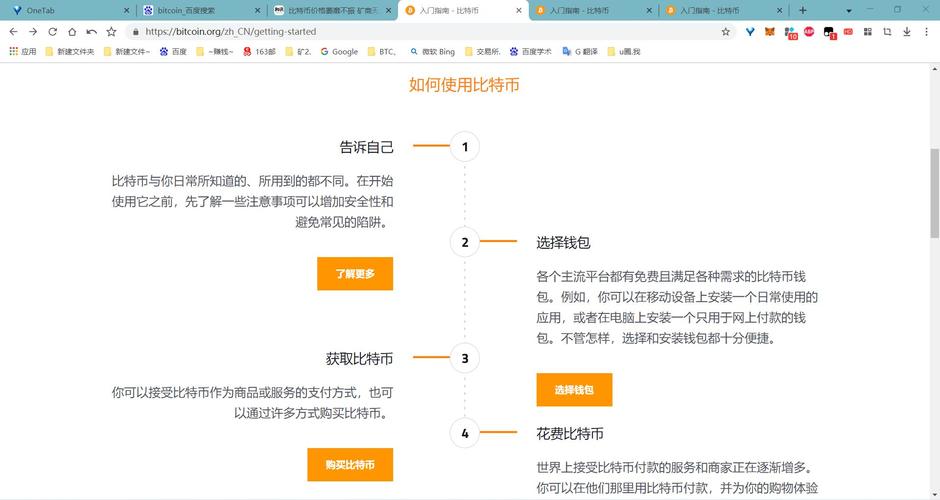Click the 花费比特币 heading

(x=570, y=434)
